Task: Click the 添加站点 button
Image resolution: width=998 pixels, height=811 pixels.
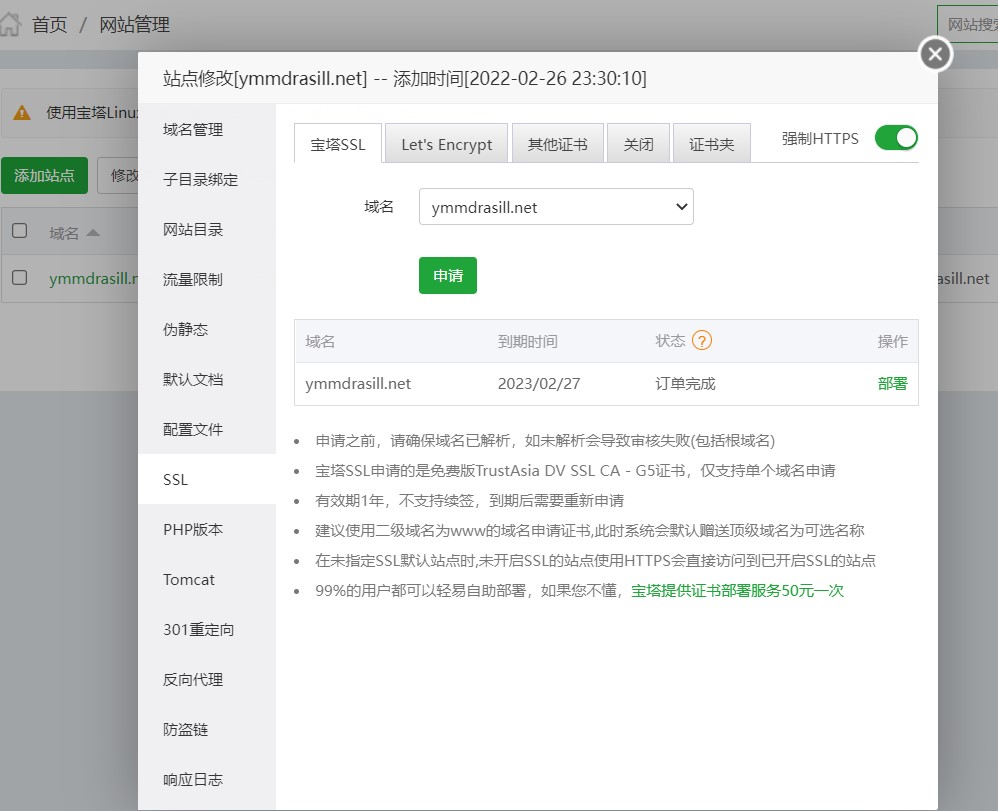Action: (x=44, y=175)
